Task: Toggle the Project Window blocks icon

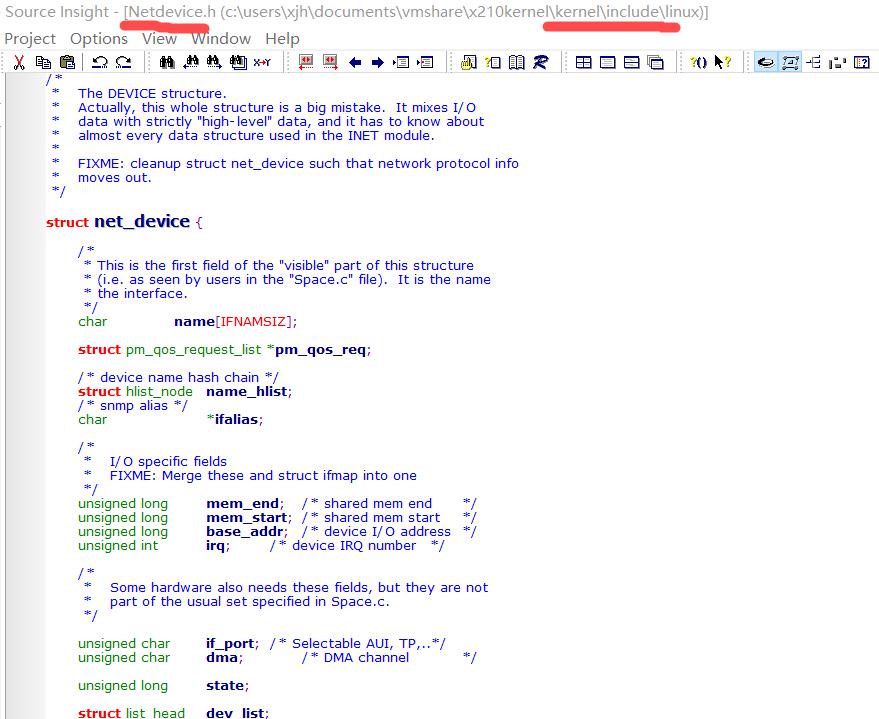Action: pyautogui.click(x=837, y=62)
